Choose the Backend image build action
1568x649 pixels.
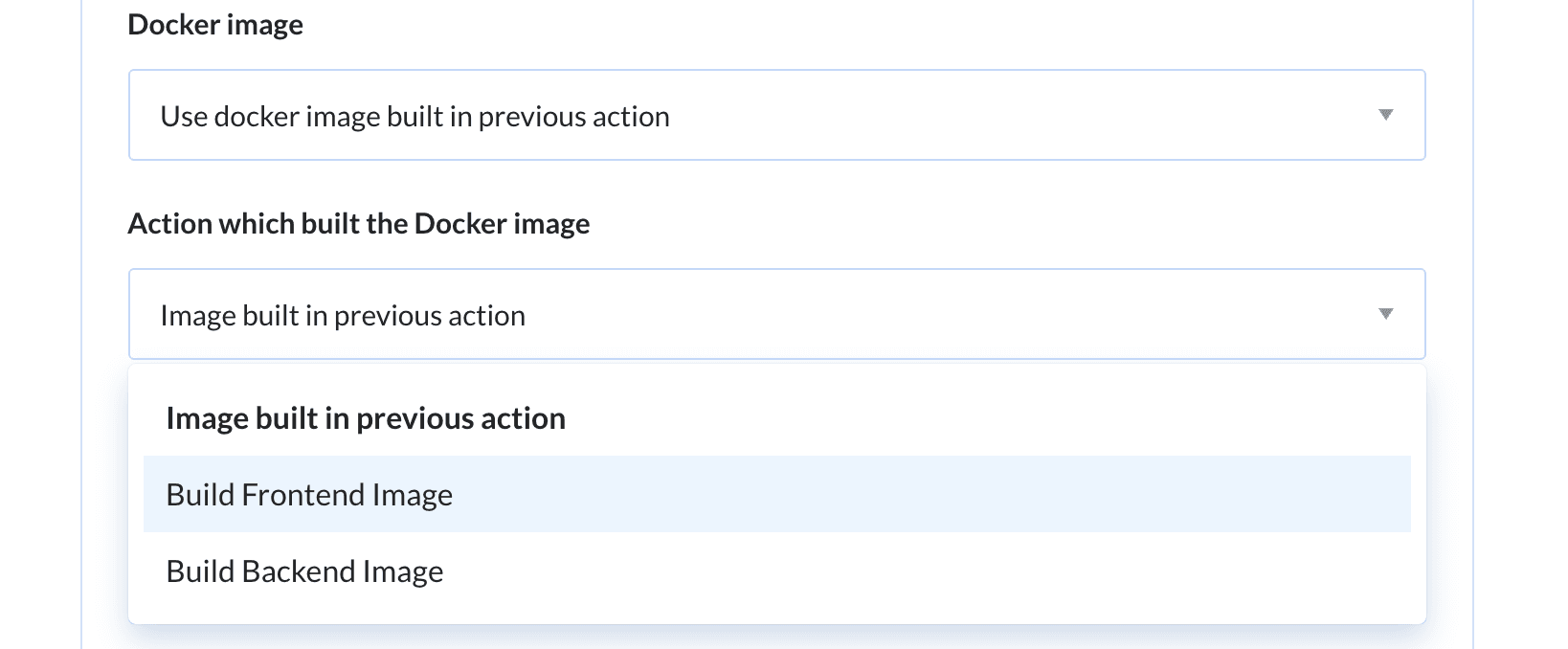tap(304, 571)
